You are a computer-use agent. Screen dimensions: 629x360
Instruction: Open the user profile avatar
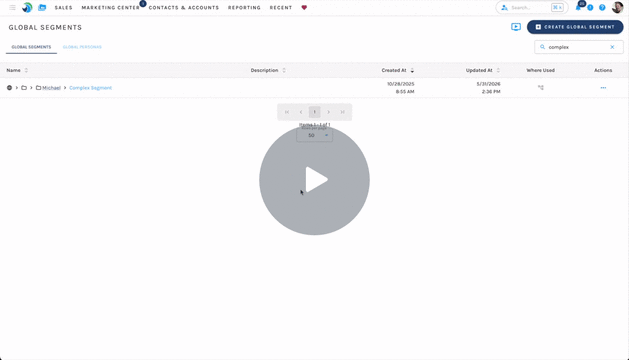click(x=617, y=7)
